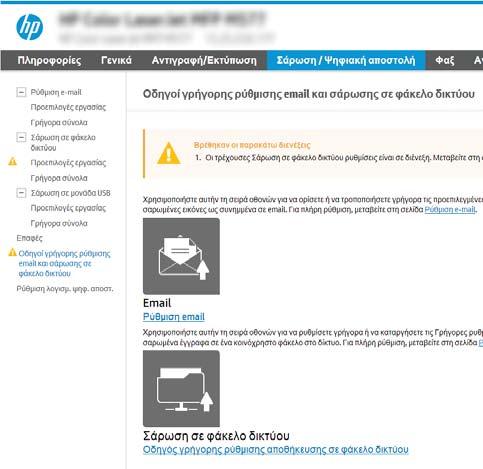The height and width of the screenshot is (469, 483).
Task: Follow the Ρύθμιση email link under Email
Action: [174, 317]
